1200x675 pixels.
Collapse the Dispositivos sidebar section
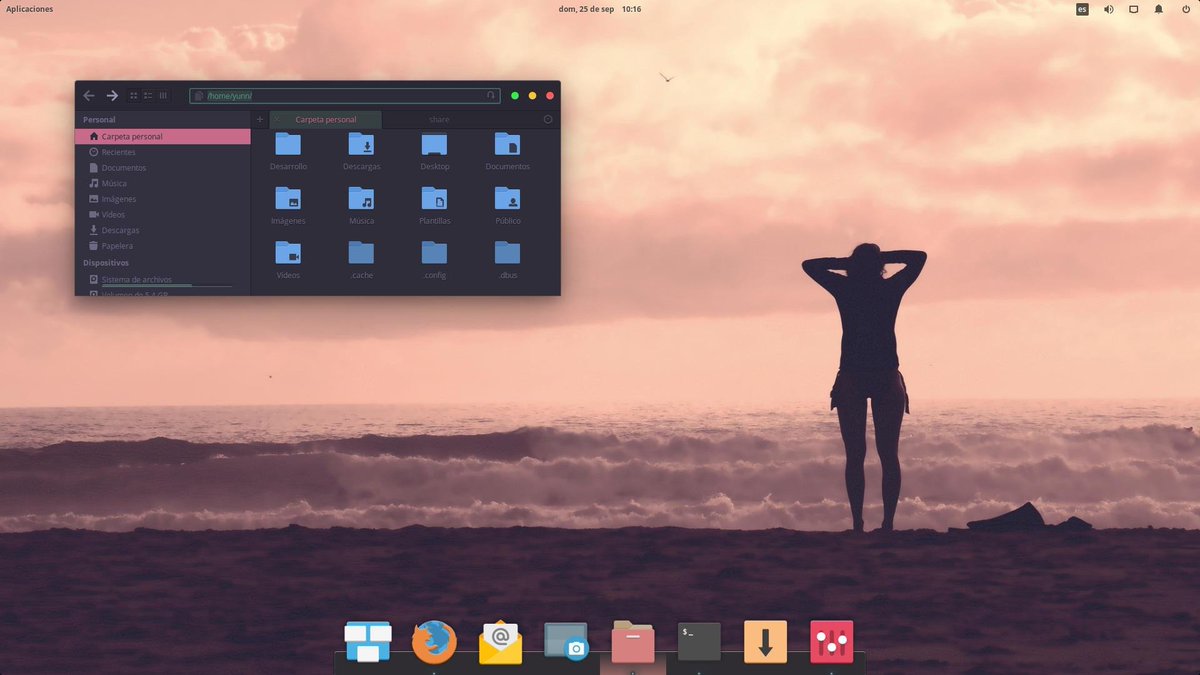pos(106,263)
